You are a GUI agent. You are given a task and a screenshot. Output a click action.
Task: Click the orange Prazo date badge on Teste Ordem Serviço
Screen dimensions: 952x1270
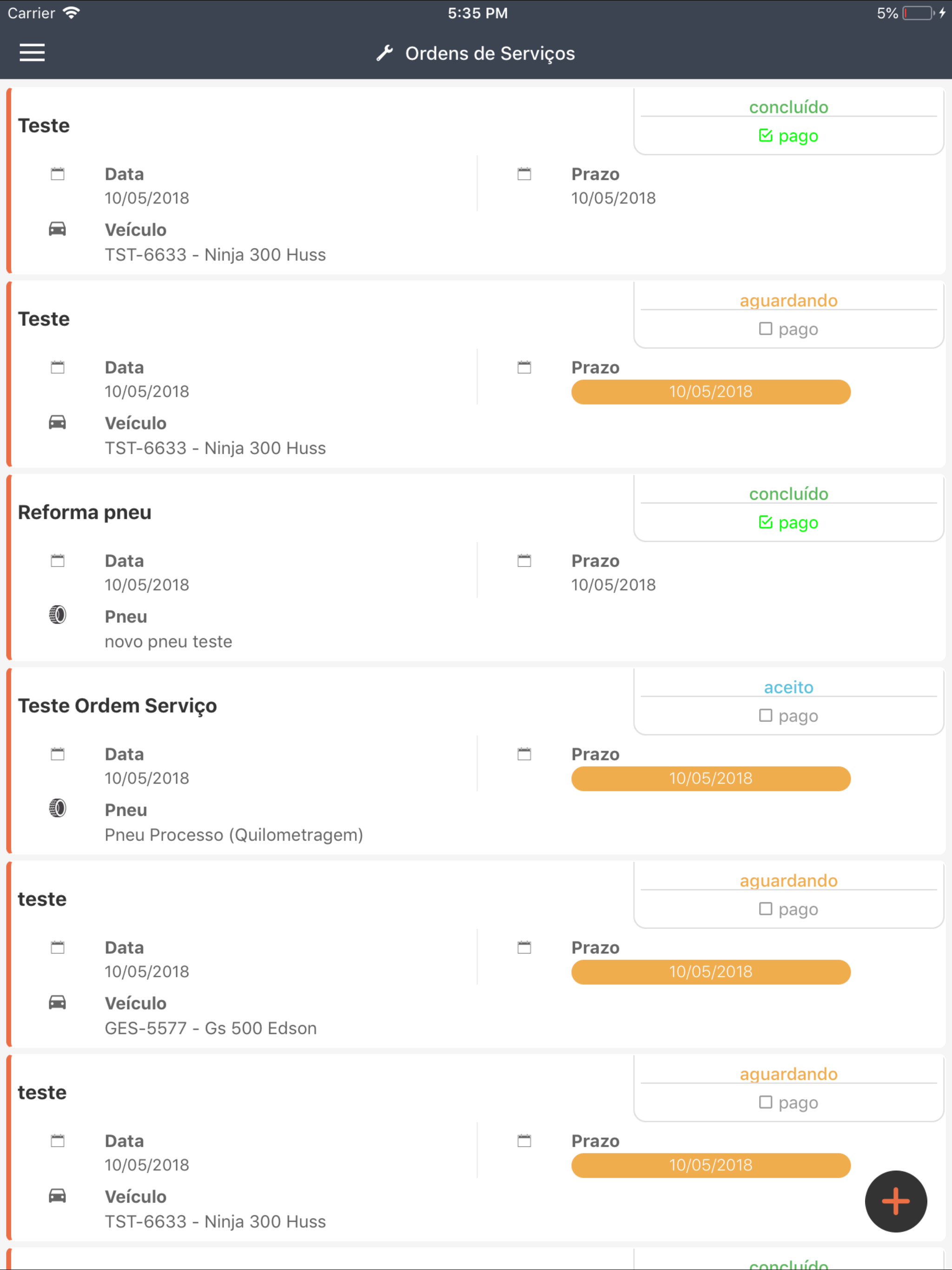(x=710, y=779)
